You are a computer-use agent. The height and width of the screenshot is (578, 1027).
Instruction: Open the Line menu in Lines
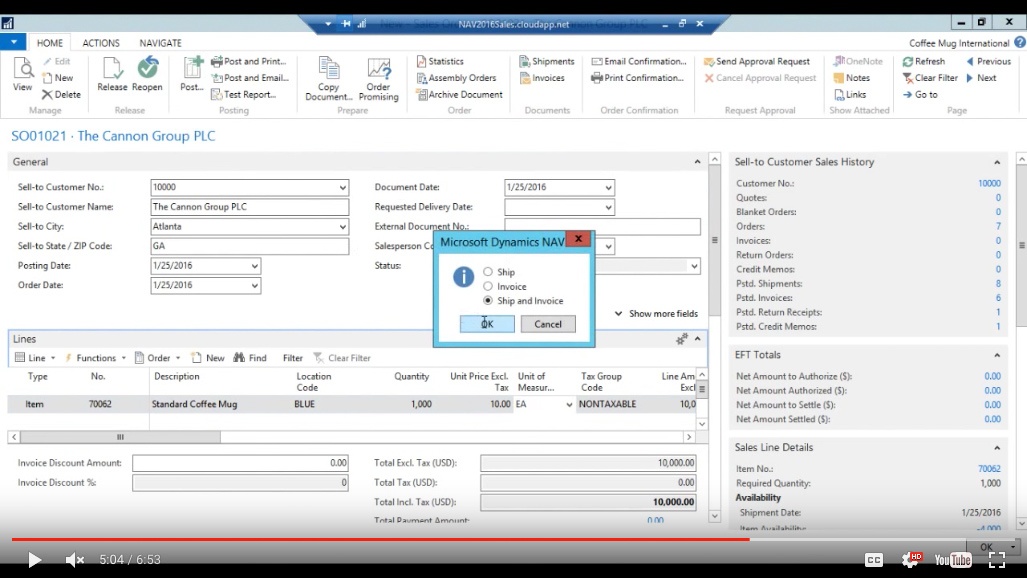[35, 358]
